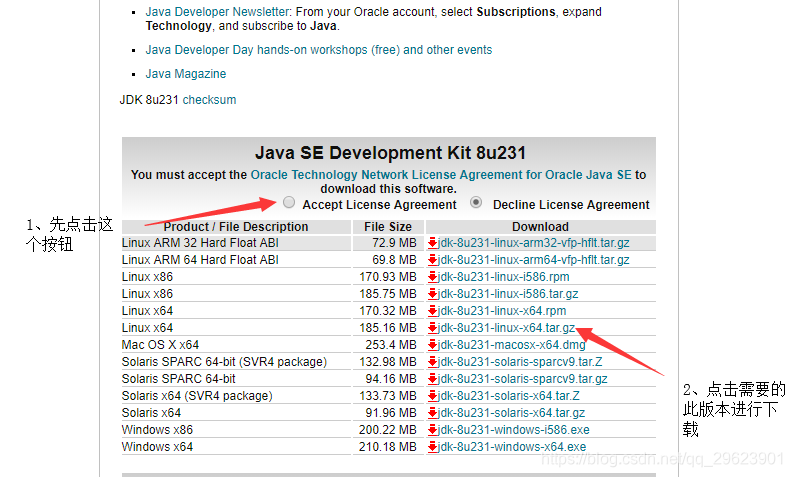
Task: Click download icon for windows-x64.exe
Action: [x=432, y=447]
